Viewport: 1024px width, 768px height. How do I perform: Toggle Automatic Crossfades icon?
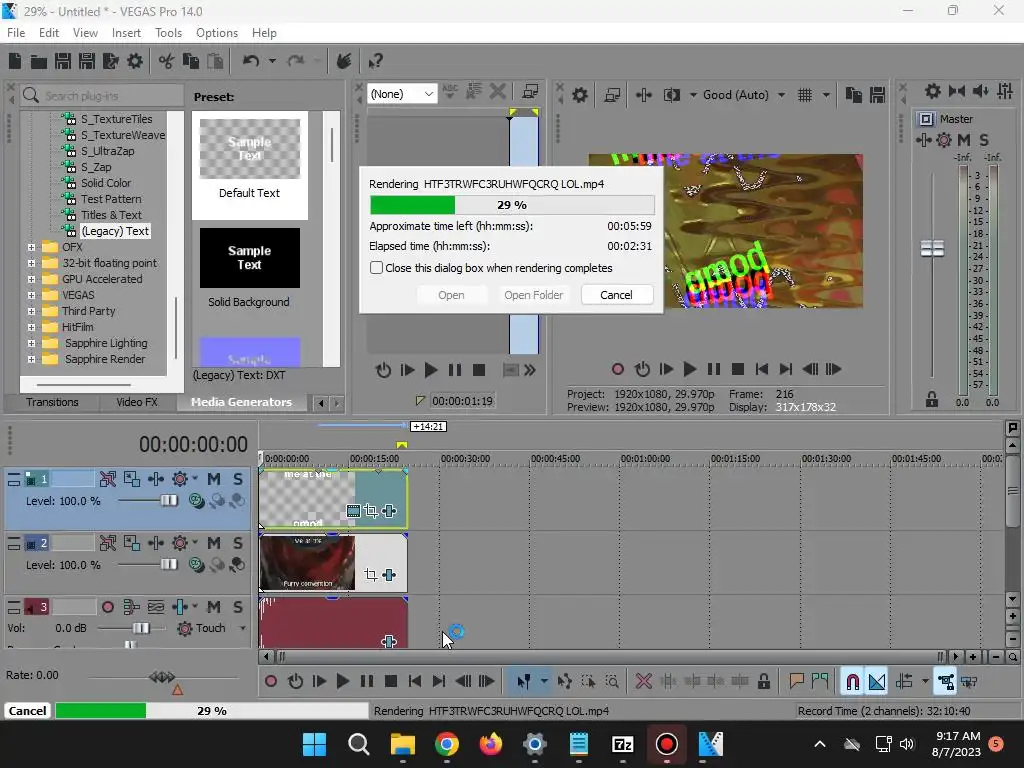pyautogui.click(x=877, y=682)
